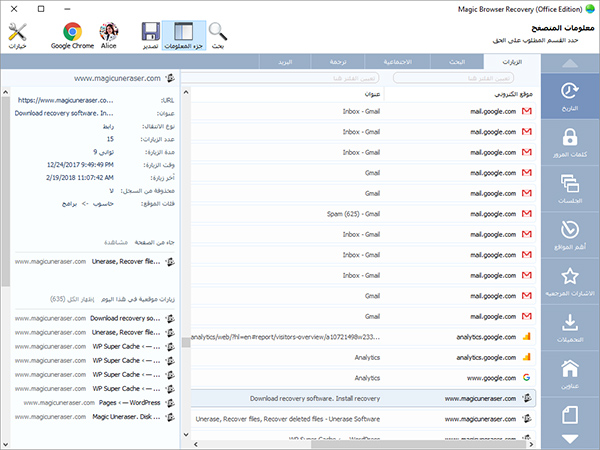Open Bookmarks star section in sidebar

[x=570, y=282]
